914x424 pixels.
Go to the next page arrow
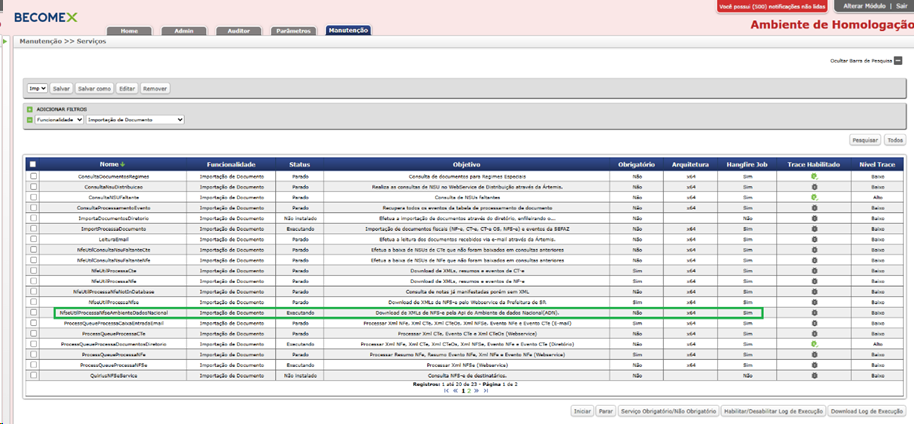click(x=476, y=391)
